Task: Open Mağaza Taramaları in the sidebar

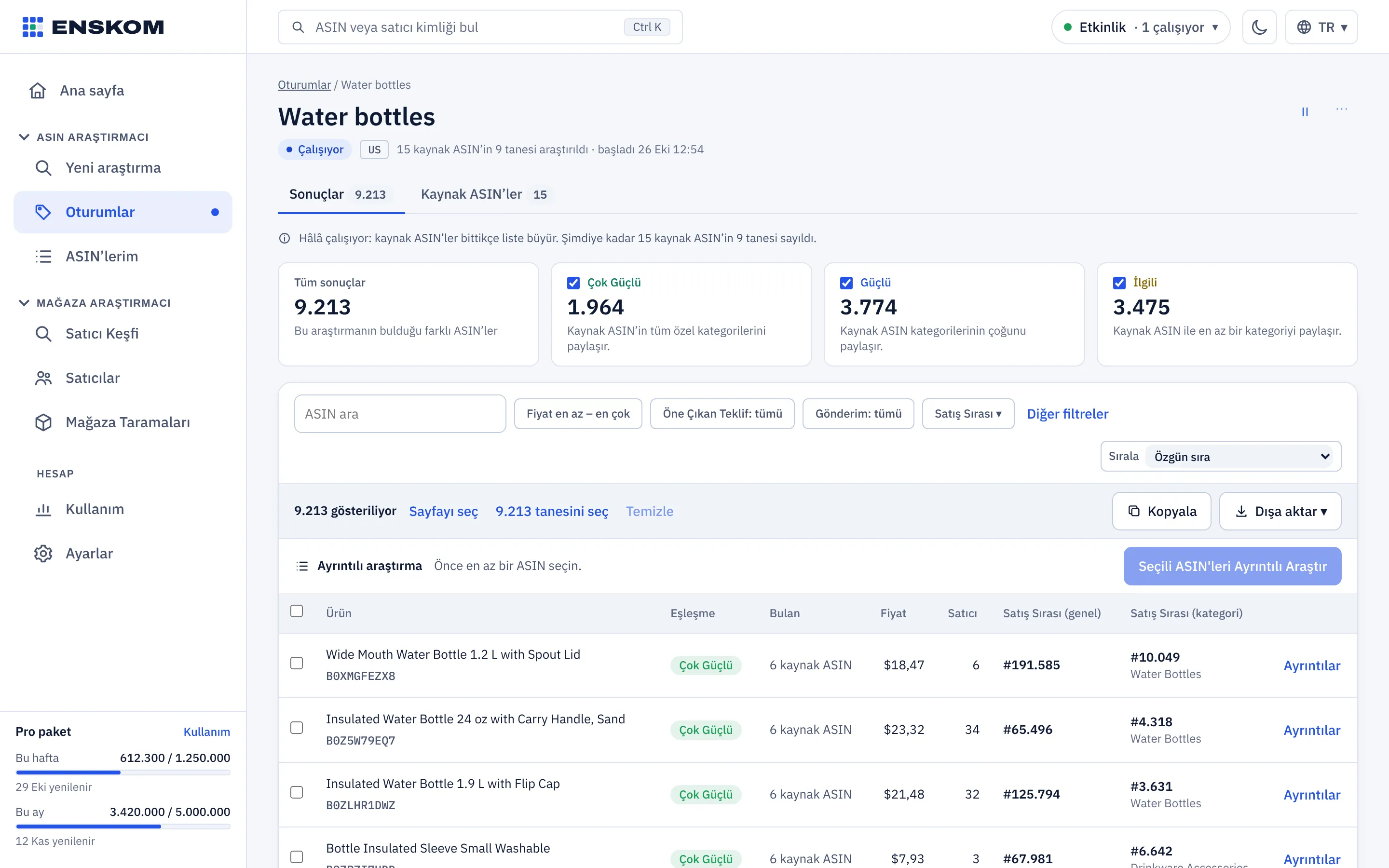Action: (123, 422)
